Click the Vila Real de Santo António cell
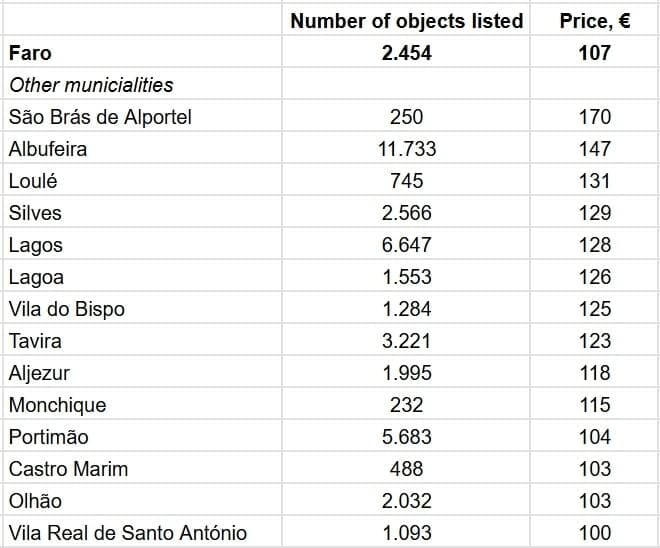The height and width of the screenshot is (548, 660). pyautogui.click(x=127, y=533)
